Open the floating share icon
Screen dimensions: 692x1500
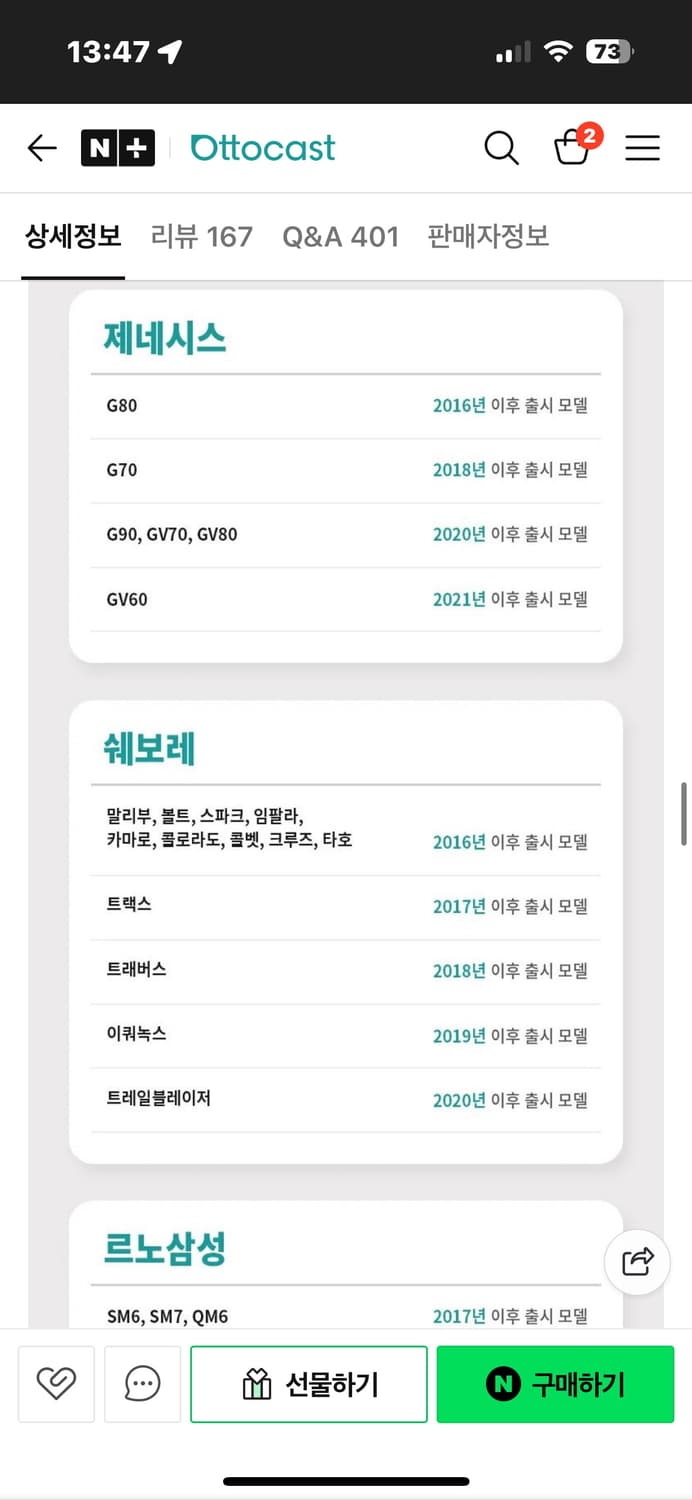pyautogui.click(x=637, y=1262)
